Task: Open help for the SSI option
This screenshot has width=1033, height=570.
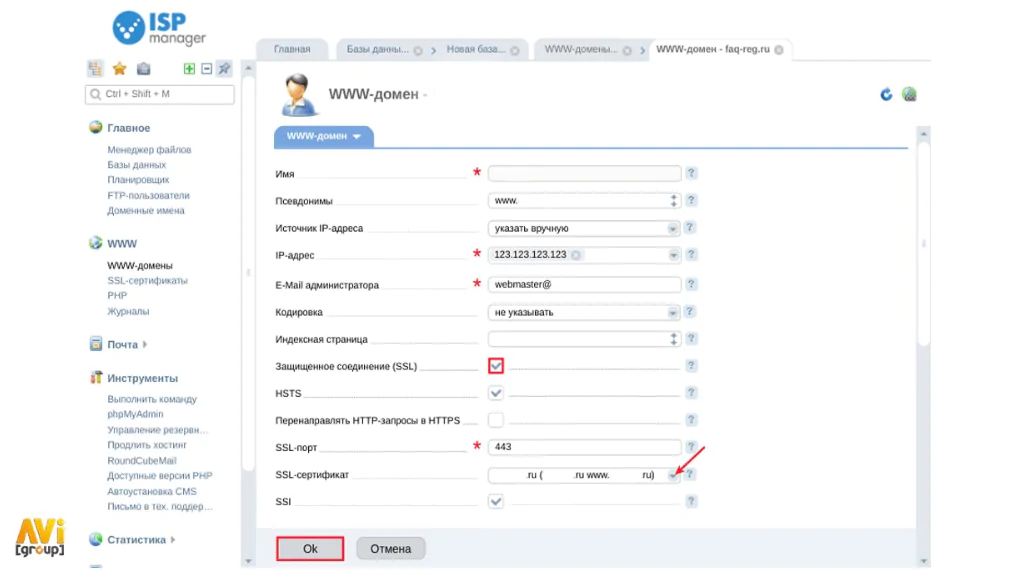Action: (691, 501)
